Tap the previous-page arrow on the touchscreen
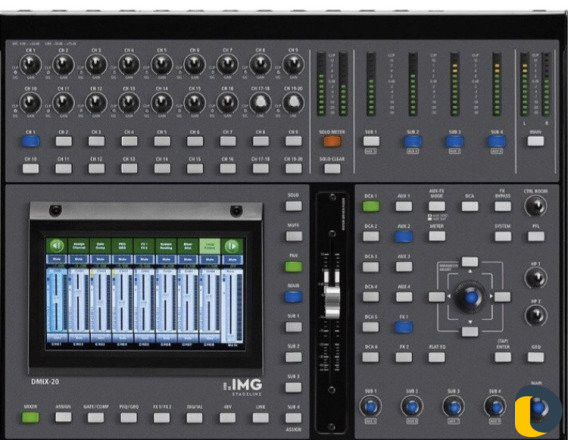This screenshot has width=568, height=440. click(x=57, y=246)
